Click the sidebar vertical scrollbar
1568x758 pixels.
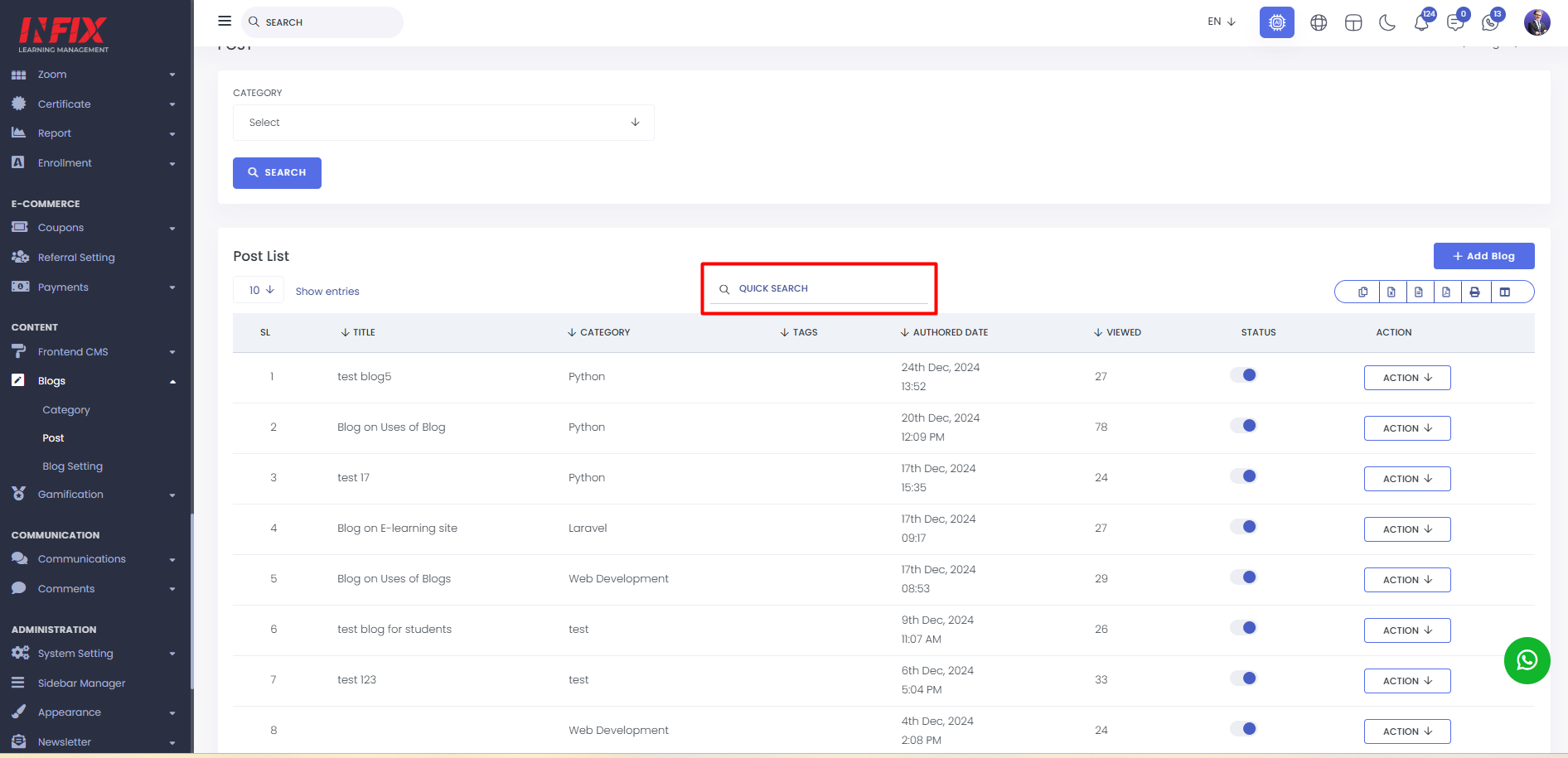tap(192, 601)
